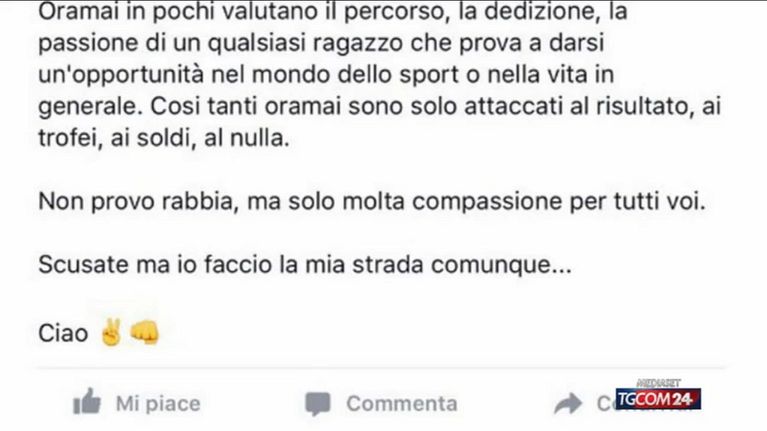
Task: Click the victory hand emoji after Ciao
Action: point(111,333)
